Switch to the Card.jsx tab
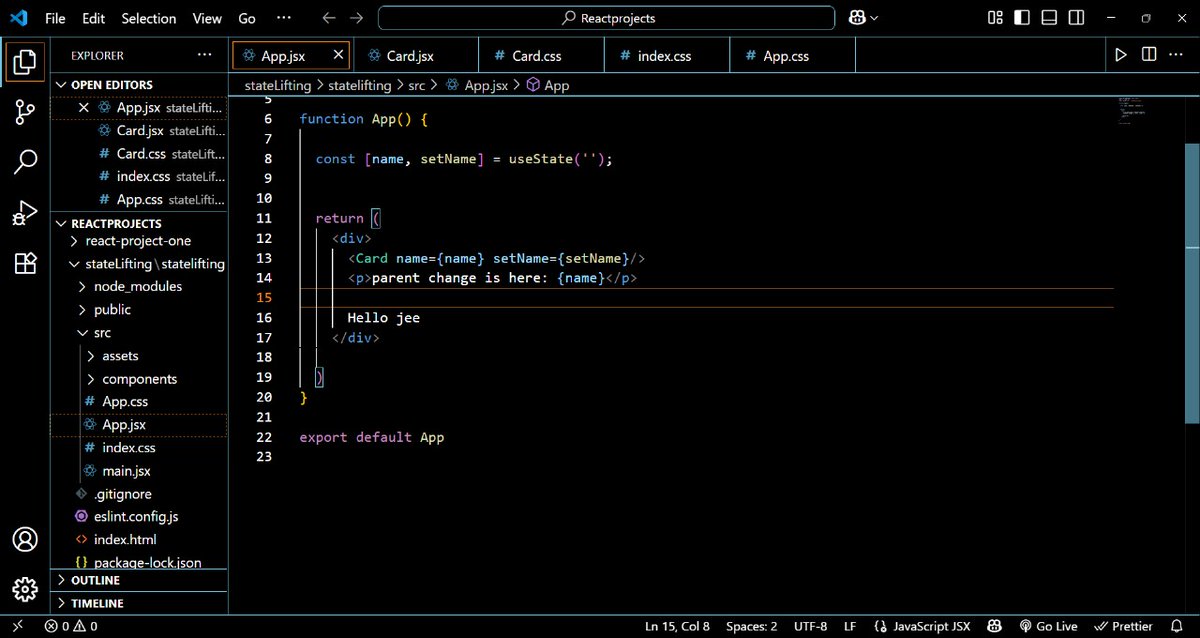 point(415,56)
